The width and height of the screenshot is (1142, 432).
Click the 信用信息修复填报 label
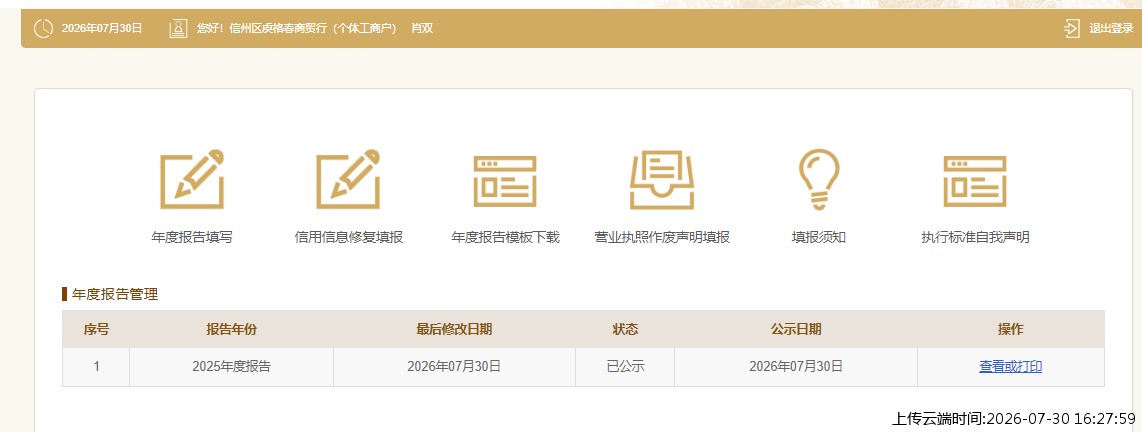[349, 237]
